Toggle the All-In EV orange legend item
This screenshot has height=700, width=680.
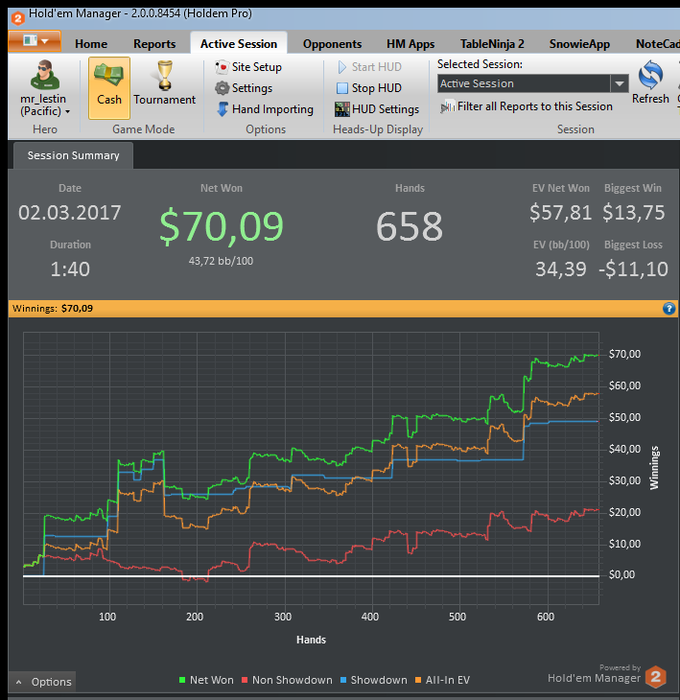[442, 680]
